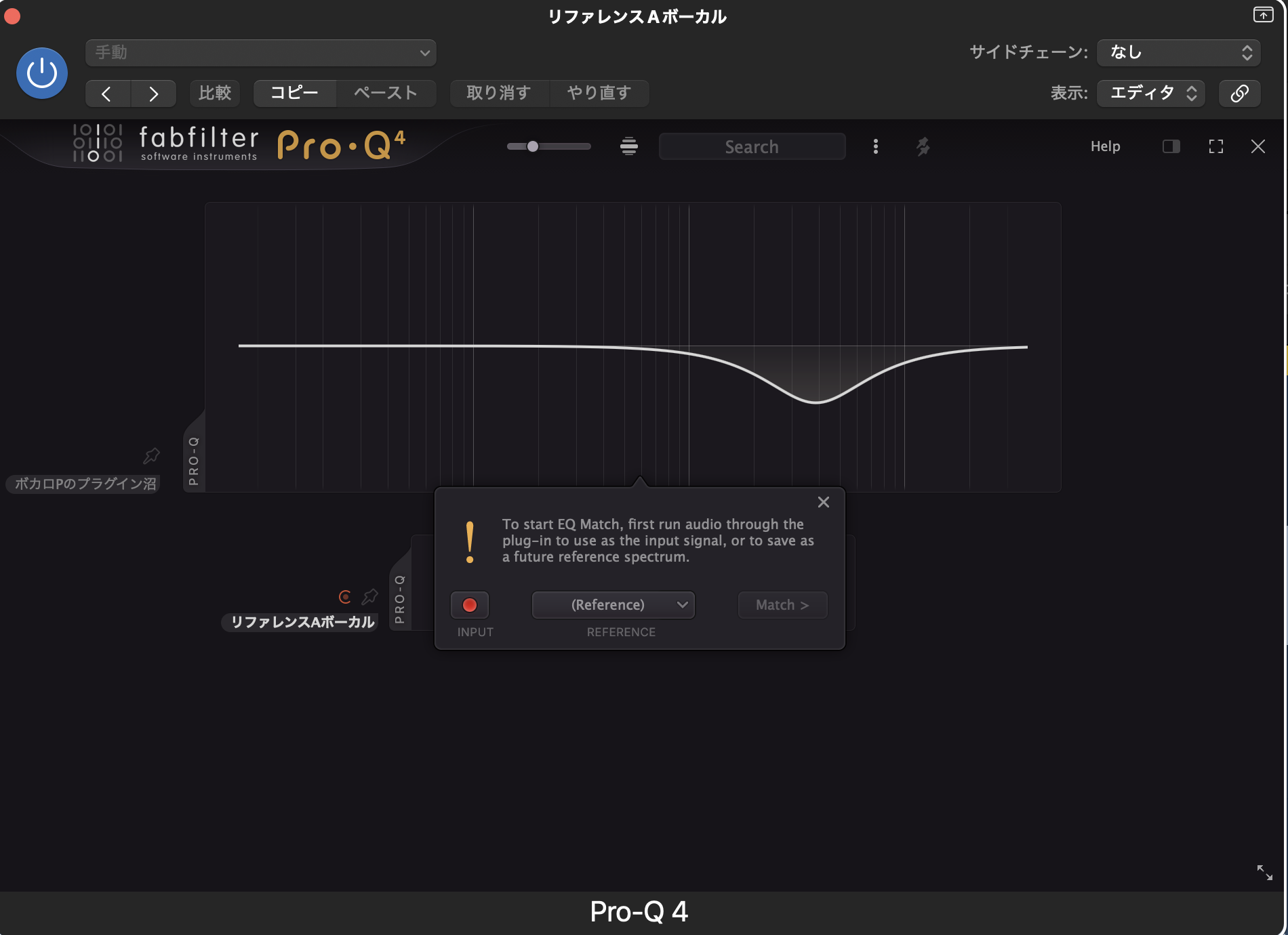
Task: Adjust the instance overview zoom slider
Action: [x=548, y=146]
